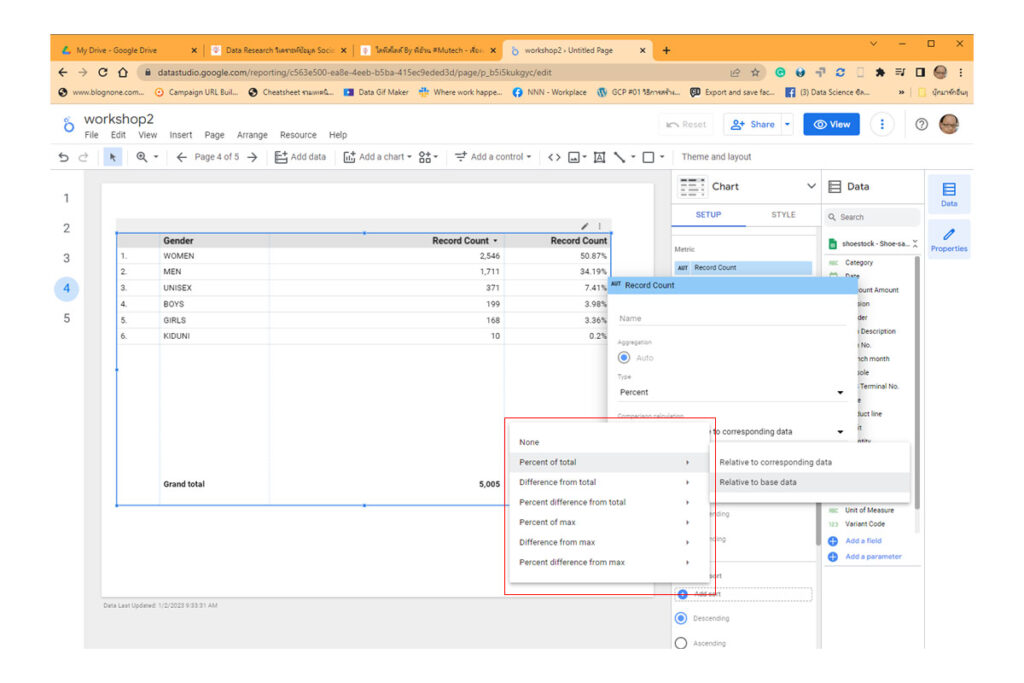The height and width of the screenshot is (683, 1024).
Task: Open the Data Gif Maker bookmark
Action: pos(376,93)
